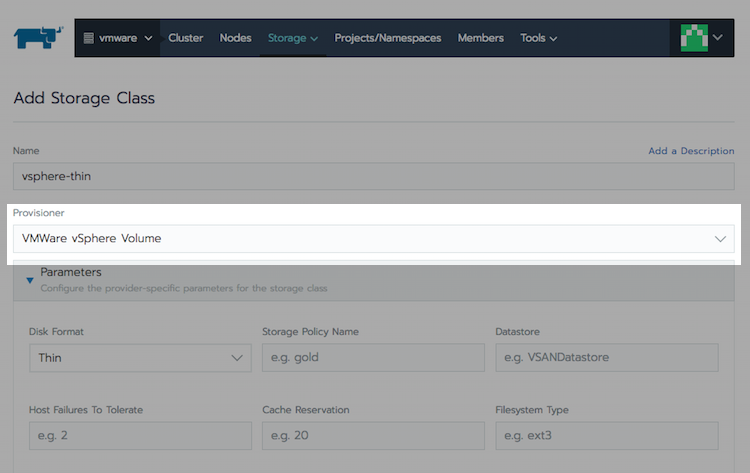Open the Provisioner dropdown
The image size is (750, 473).
373,239
